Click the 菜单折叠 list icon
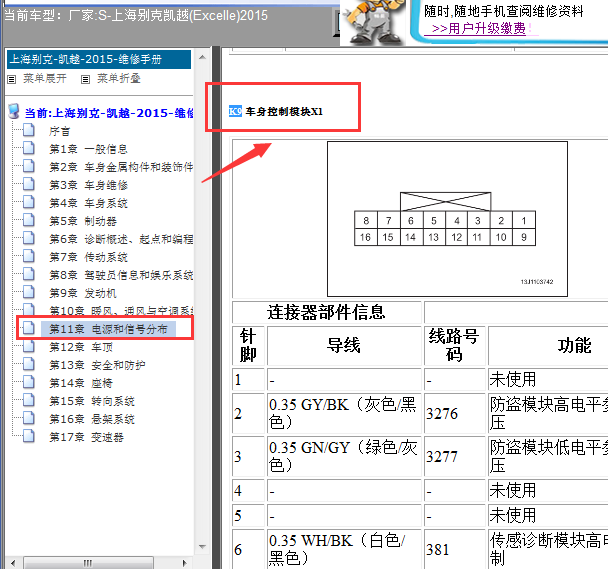Image resolution: width=608 pixels, height=569 pixels. click(x=85, y=79)
